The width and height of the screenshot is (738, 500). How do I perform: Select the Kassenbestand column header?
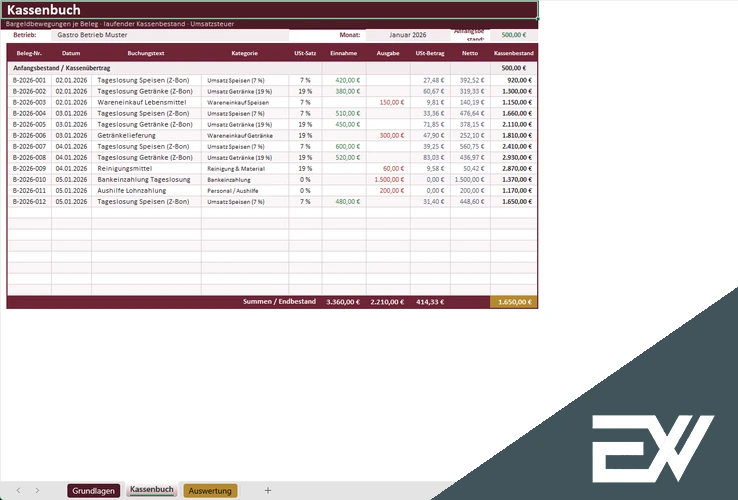(513, 53)
